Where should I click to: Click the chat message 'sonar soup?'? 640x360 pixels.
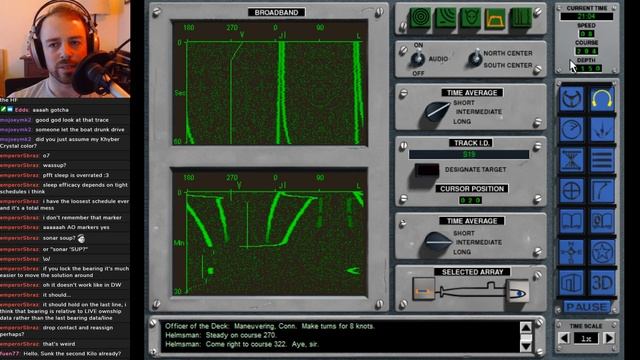click(59, 238)
